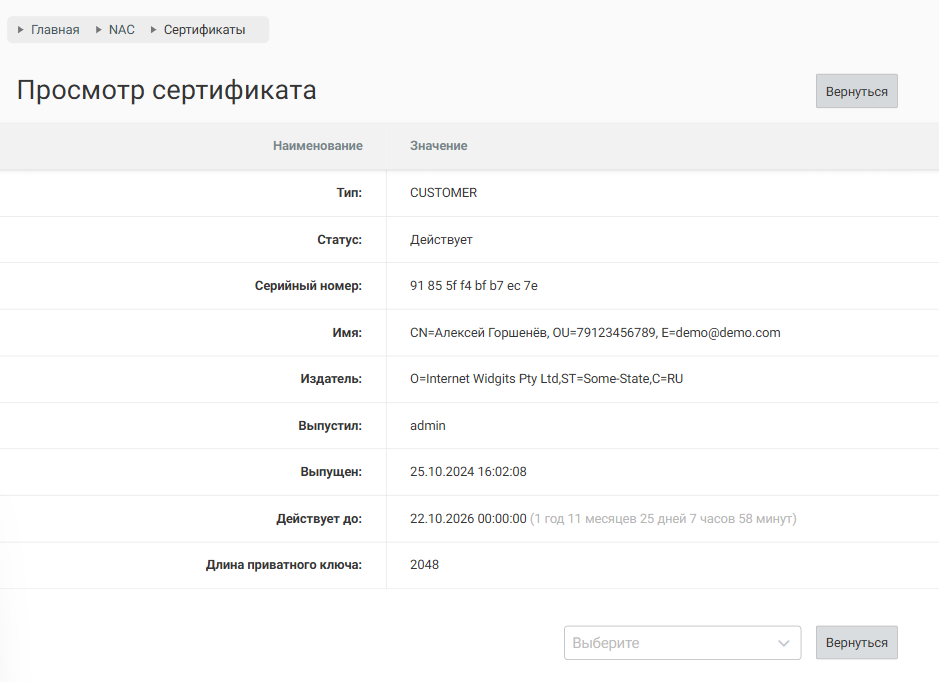Open the NAC breadcrumb link
The image size is (939, 682).
[121, 30]
